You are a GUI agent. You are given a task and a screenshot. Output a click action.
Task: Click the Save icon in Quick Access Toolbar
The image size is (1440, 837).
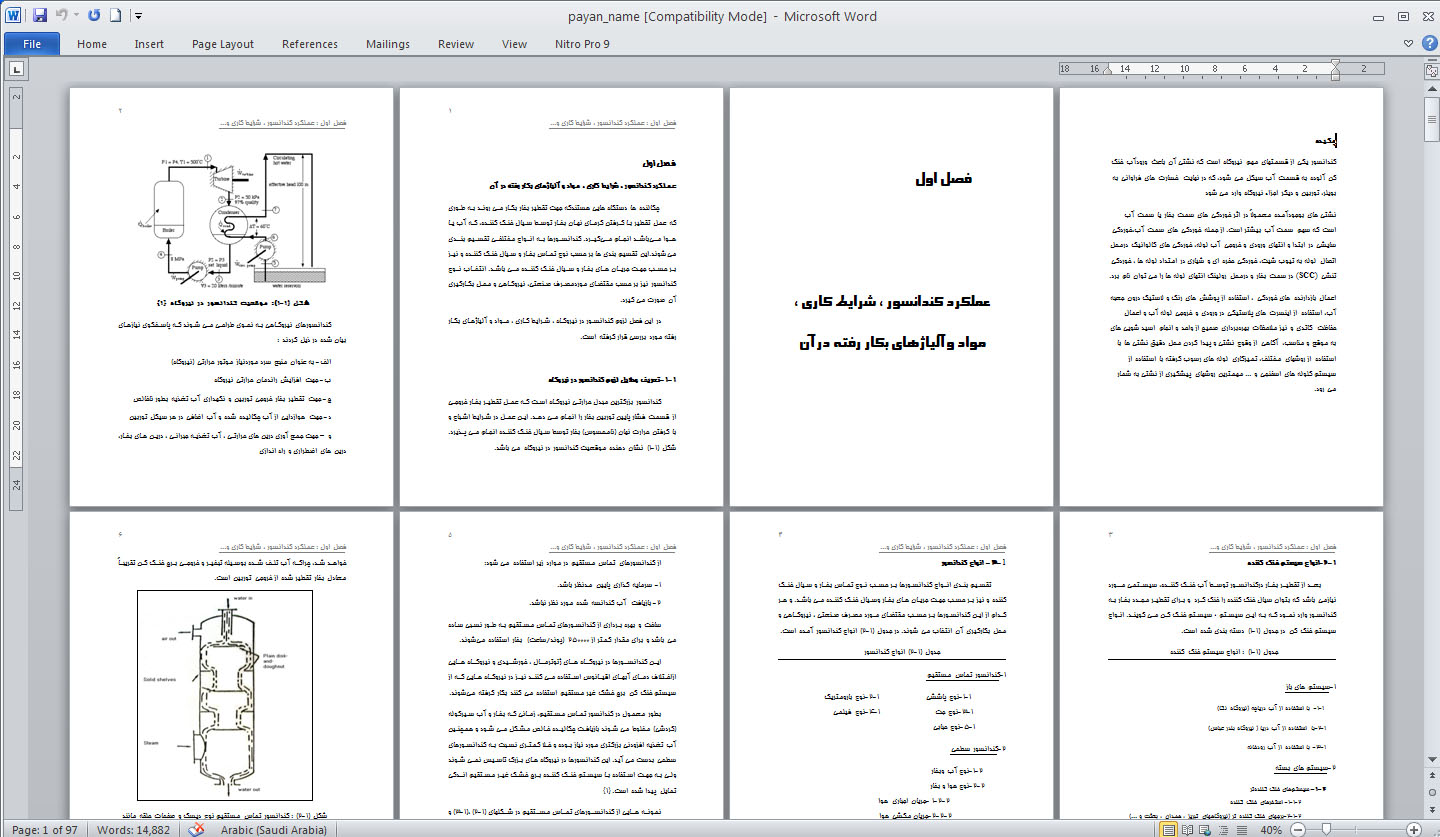pyautogui.click(x=40, y=16)
